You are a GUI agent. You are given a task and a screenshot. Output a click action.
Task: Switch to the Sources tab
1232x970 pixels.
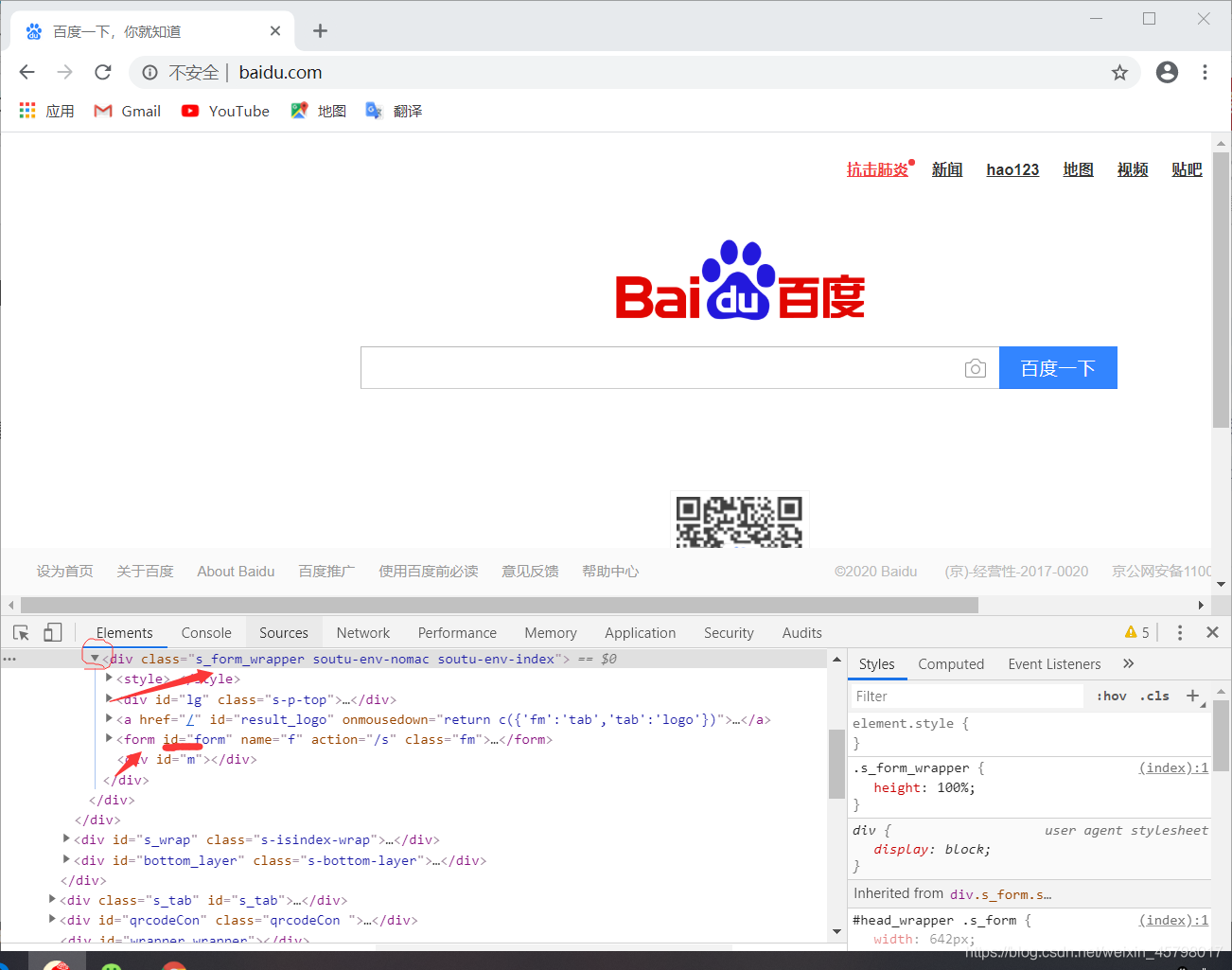point(284,633)
